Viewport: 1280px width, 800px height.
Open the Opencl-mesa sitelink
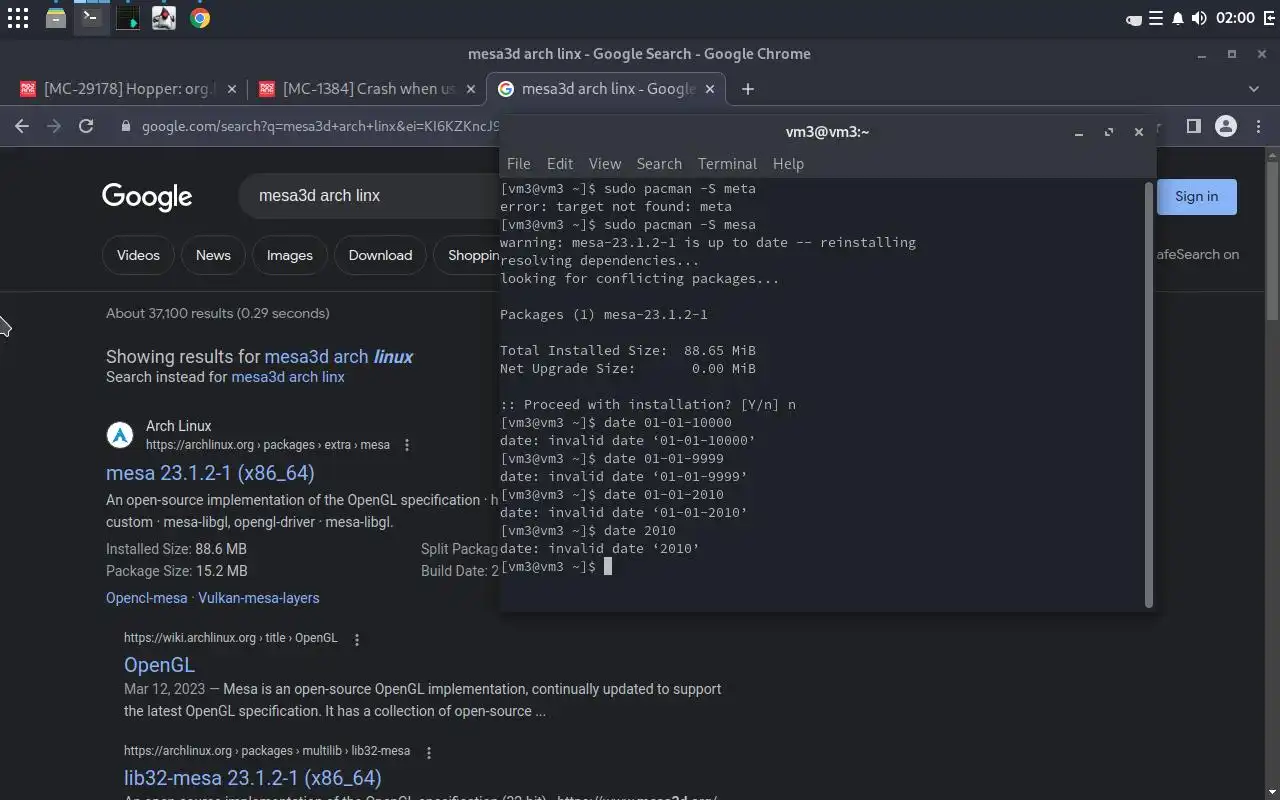click(147, 598)
